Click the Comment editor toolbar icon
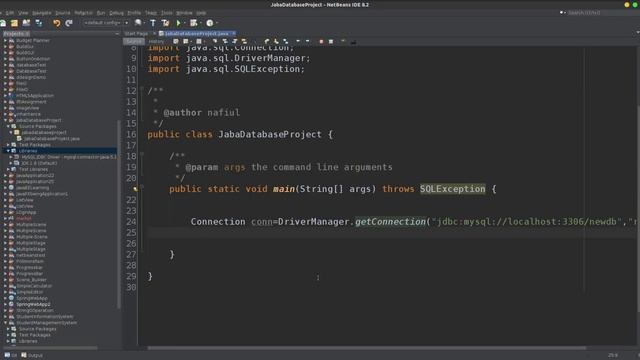Image resolution: width=640 pixels, height=360 pixels. pos(343,41)
